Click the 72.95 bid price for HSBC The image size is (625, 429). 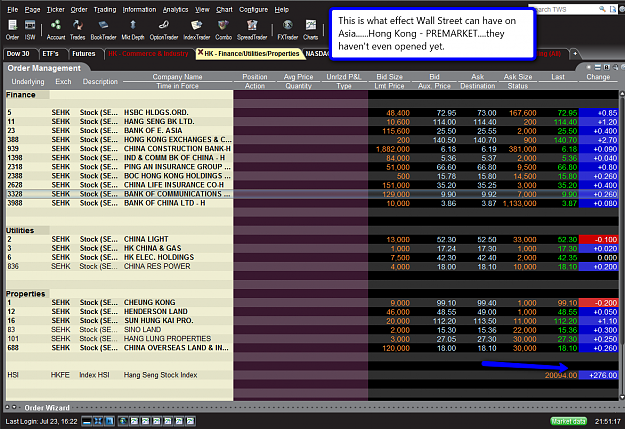[446, 113]
